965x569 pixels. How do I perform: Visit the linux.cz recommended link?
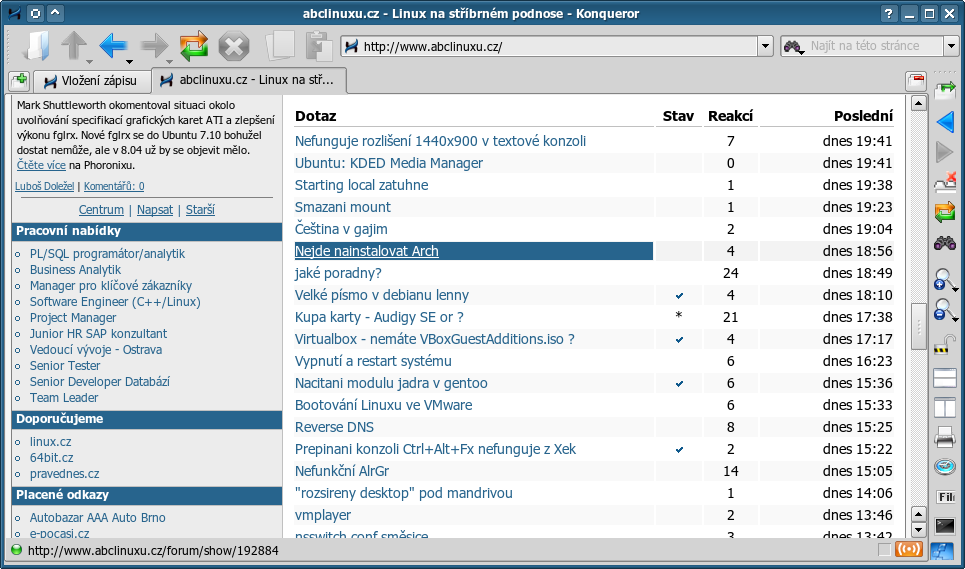click(x=50, y=442)
